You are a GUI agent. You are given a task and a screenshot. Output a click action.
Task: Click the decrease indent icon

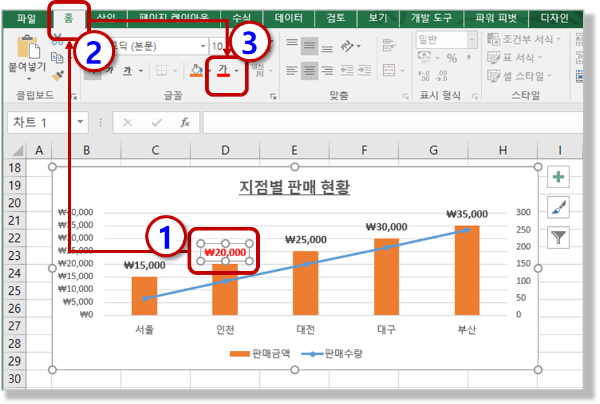pos(347,70)
